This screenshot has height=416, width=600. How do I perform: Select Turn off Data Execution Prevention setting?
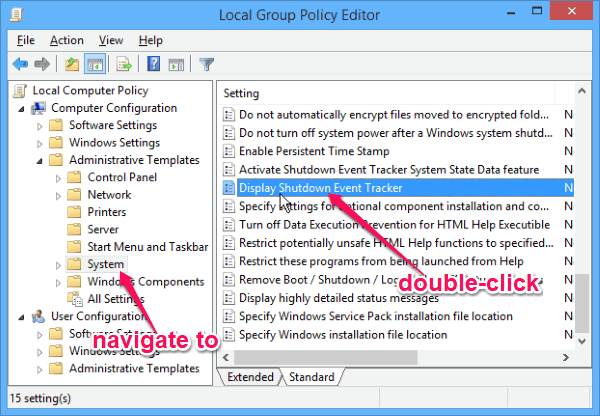(394, 225)
